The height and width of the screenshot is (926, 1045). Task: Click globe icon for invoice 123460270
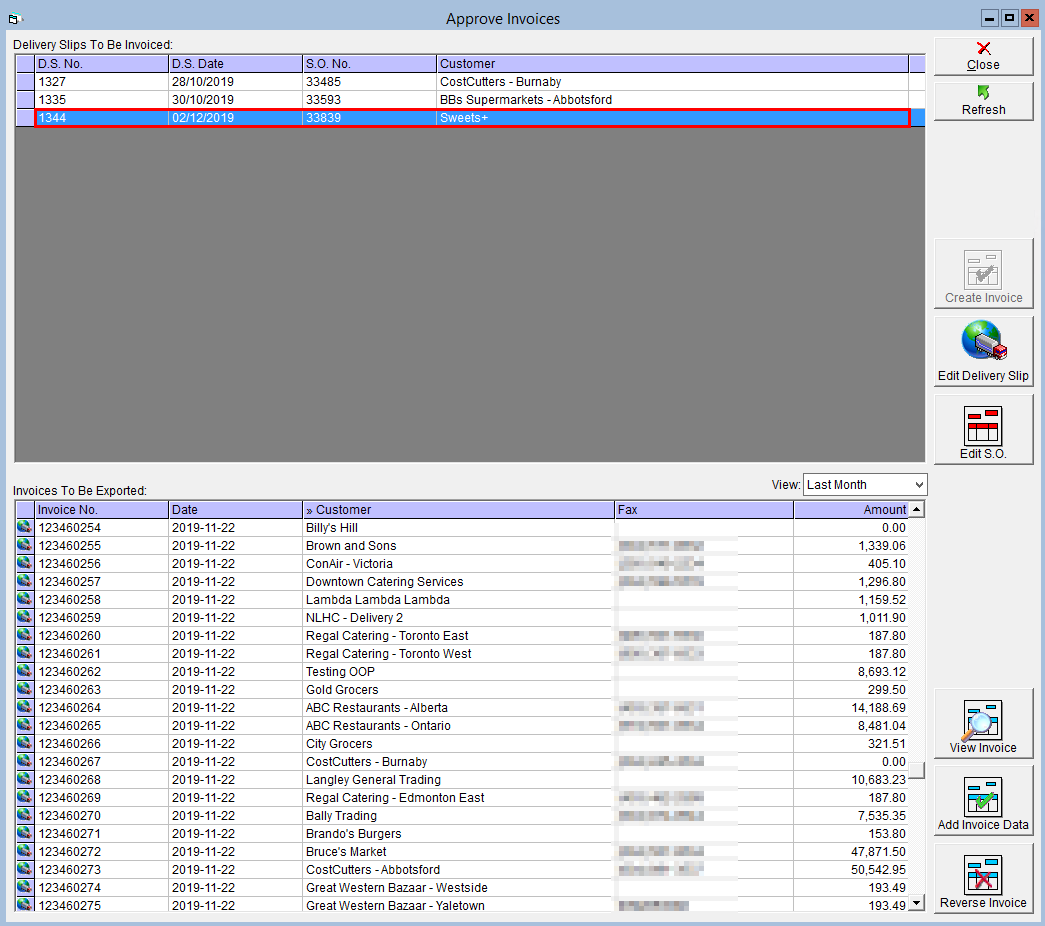25,815
